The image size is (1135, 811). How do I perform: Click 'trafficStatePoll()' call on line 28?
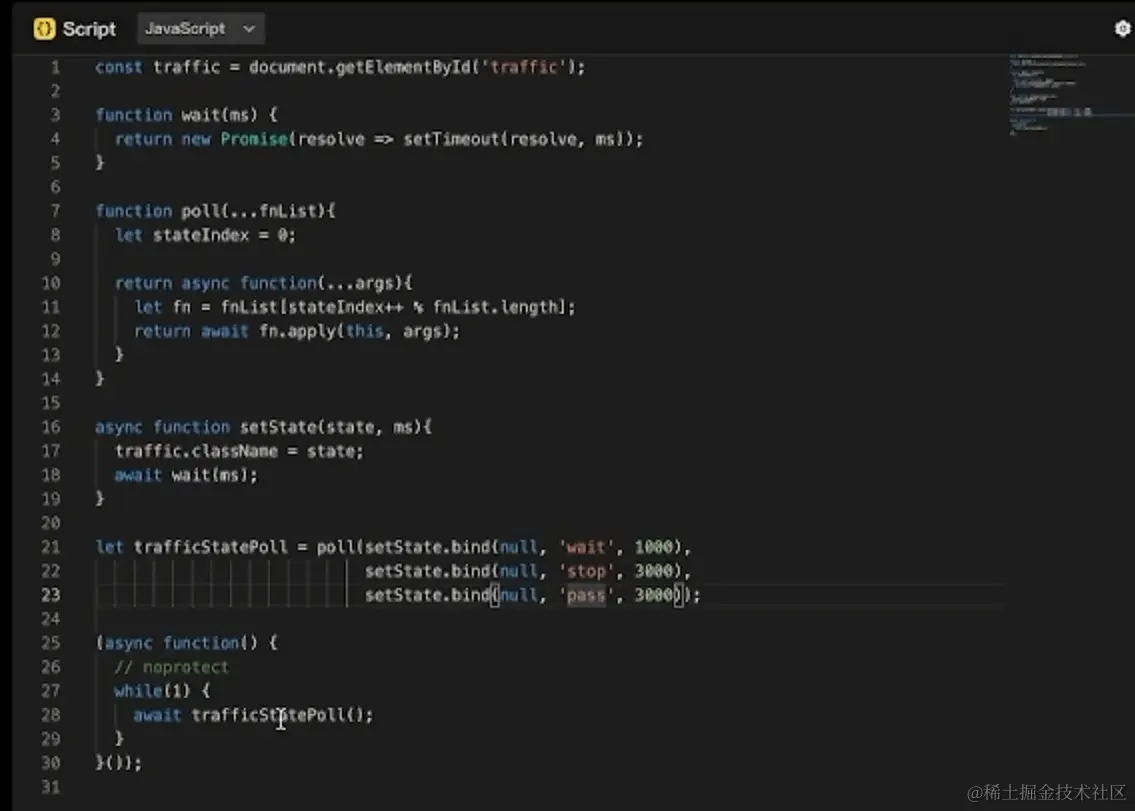(278, 715)
